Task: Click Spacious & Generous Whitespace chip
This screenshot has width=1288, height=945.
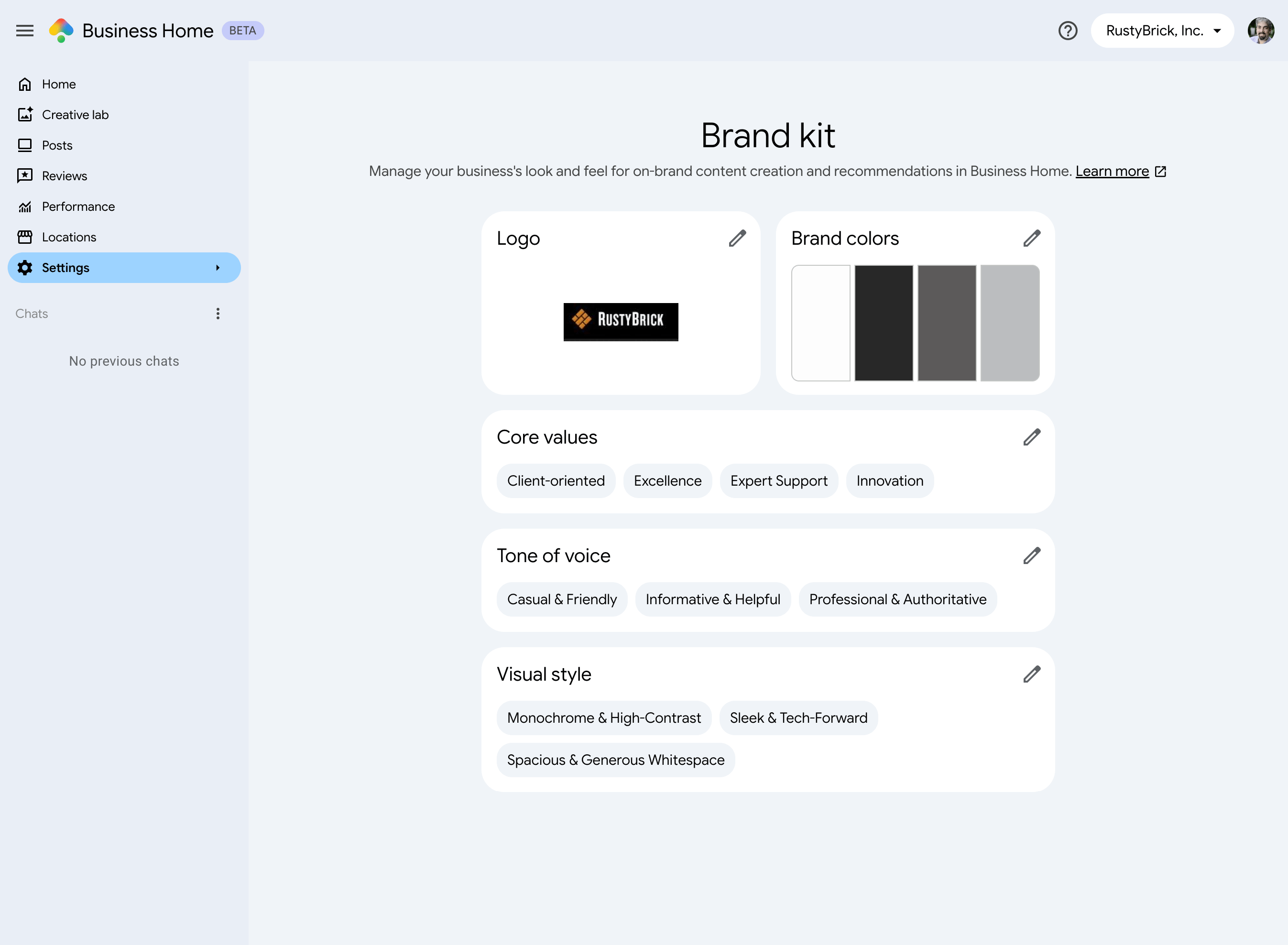Action: (x=616, y=760)
